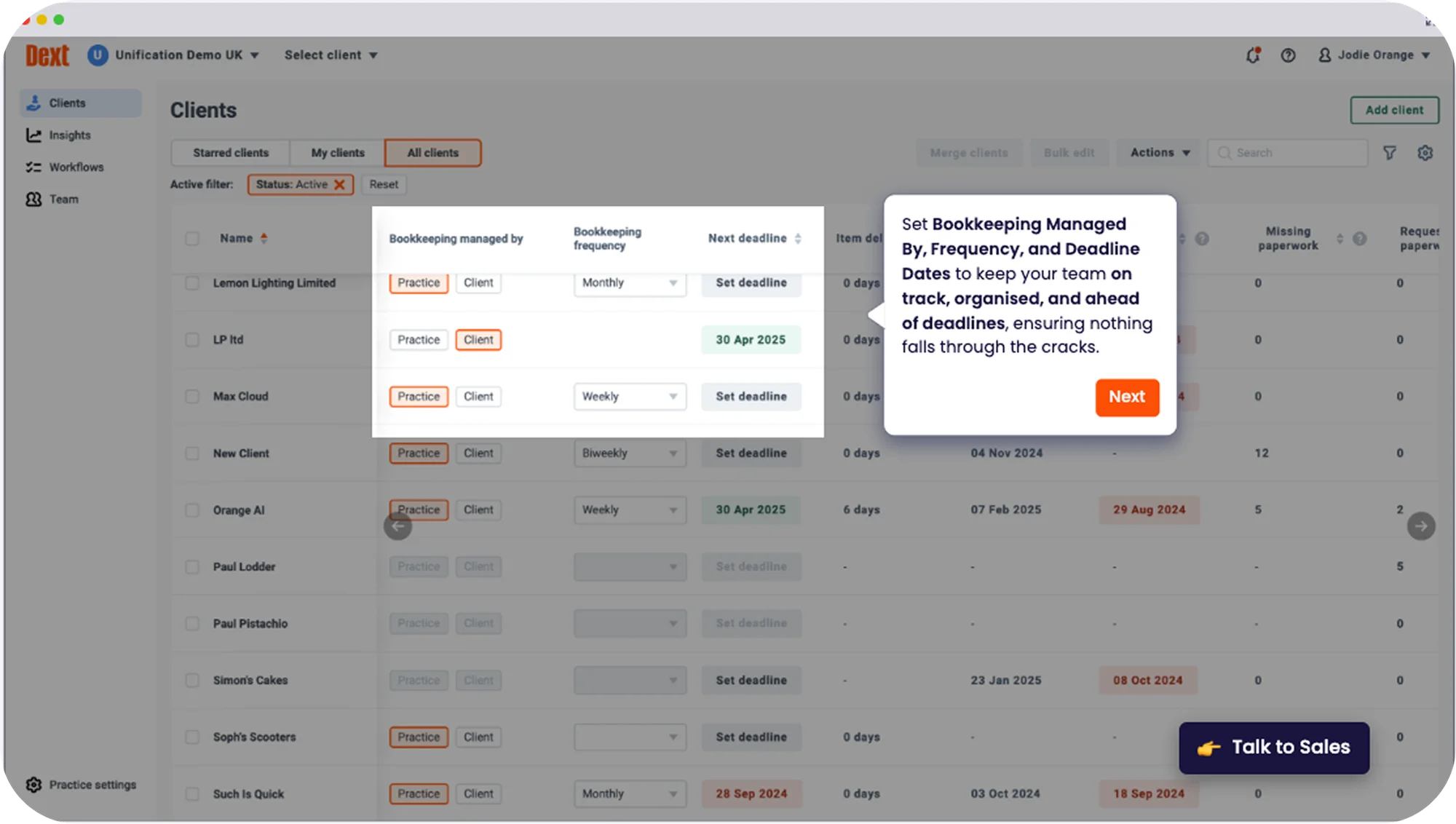Click Reset filter button
The width and height of the screenshot is (1456, 824).
point(384,185)
